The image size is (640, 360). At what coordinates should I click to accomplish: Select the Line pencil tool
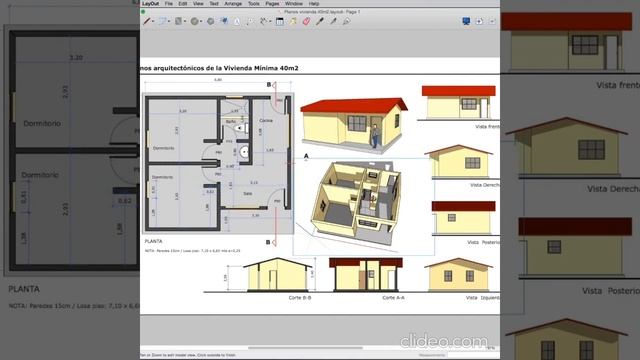click(147, 21)
